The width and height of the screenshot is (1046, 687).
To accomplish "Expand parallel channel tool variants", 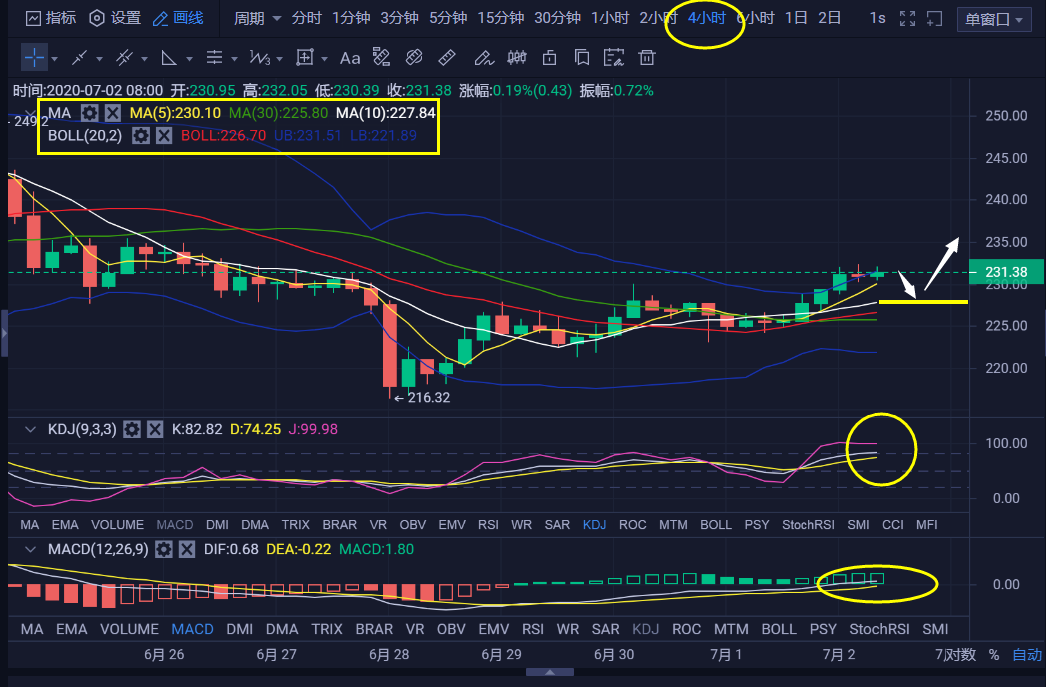I will (x=144, y=59).
